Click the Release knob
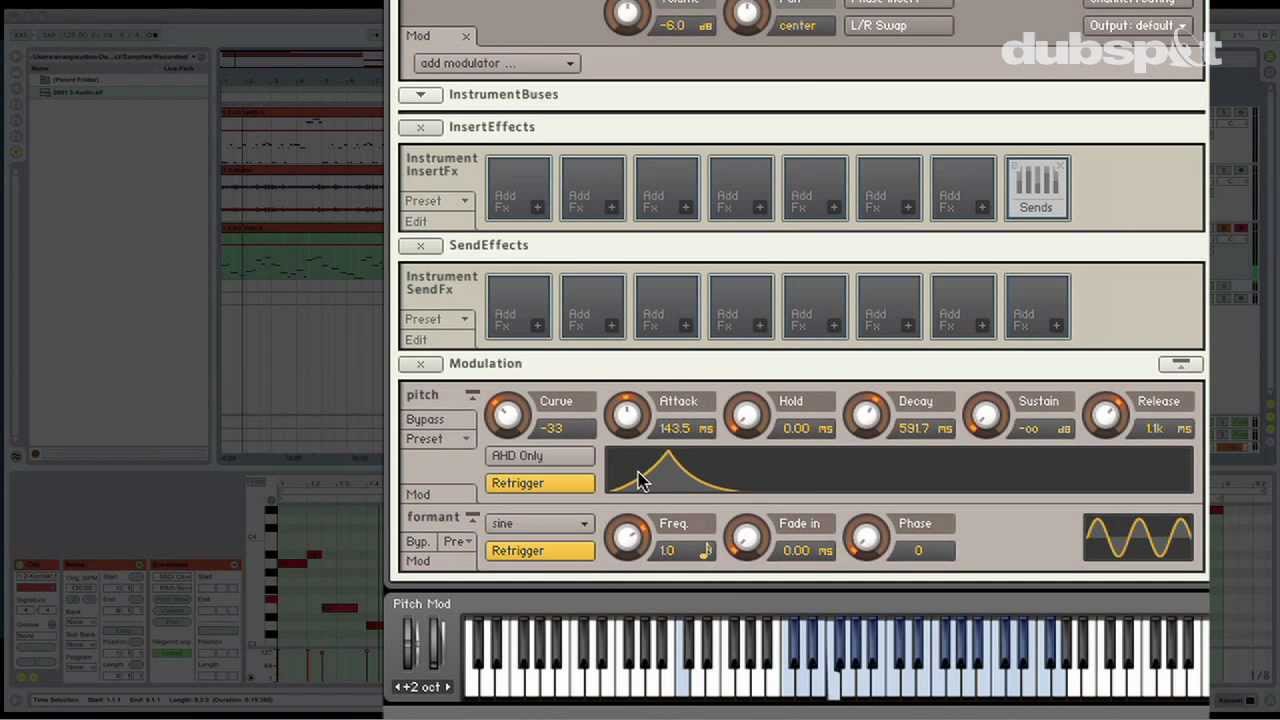 (1105, 416)
